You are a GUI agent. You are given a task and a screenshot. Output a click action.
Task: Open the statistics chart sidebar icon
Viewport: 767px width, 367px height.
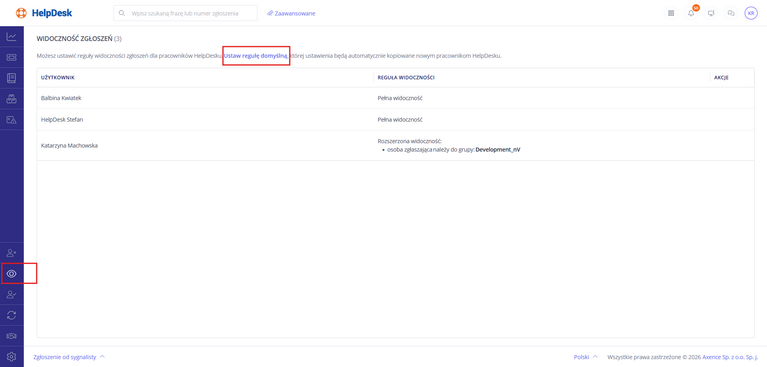click(11, 37)
